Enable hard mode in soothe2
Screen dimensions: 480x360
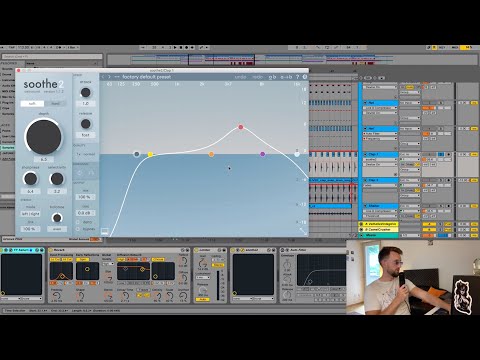pos(55,104)
